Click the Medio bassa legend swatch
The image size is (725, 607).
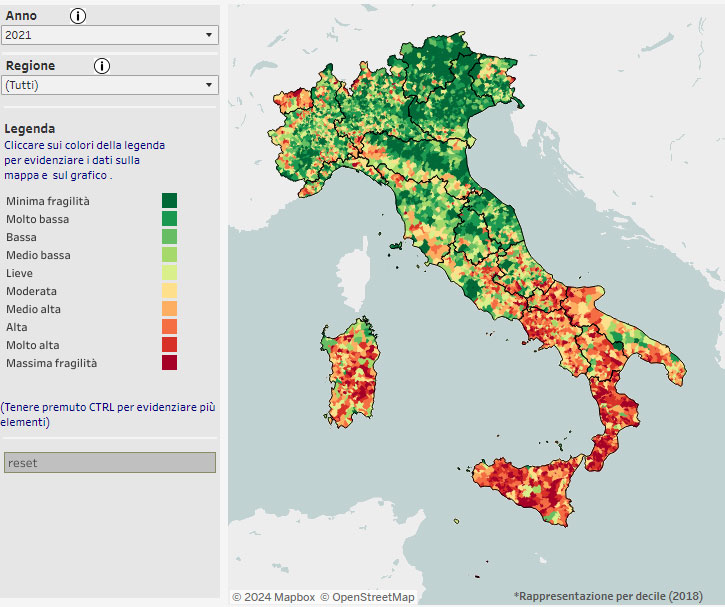click(169, 255)
